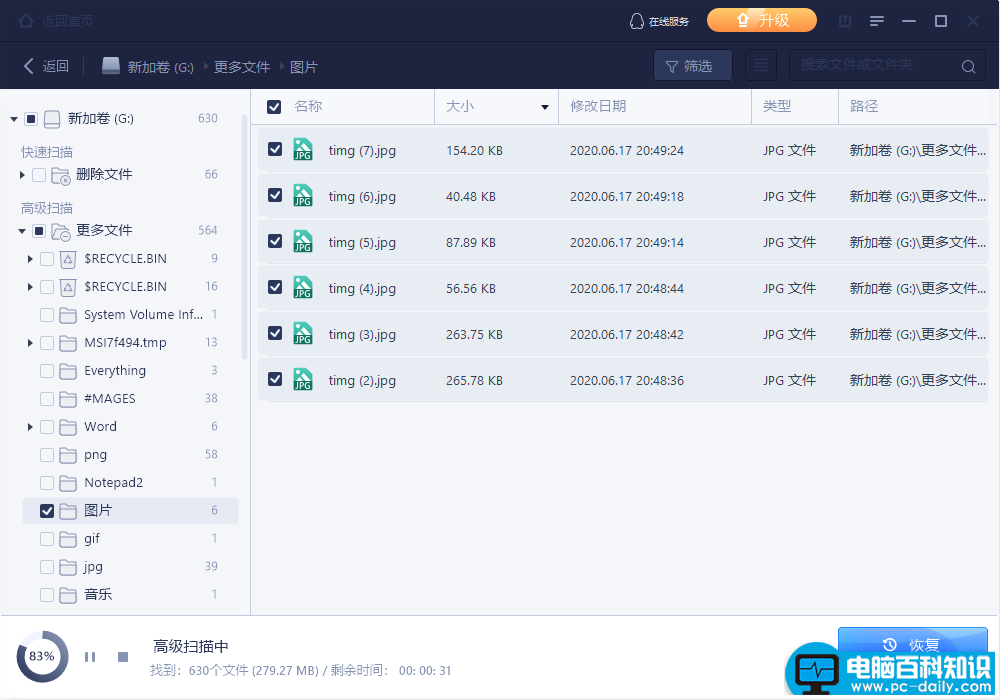The image size is (1000, 700).
Task: Uncheck the timg (5).jpg checkbox
Action: 275,241
